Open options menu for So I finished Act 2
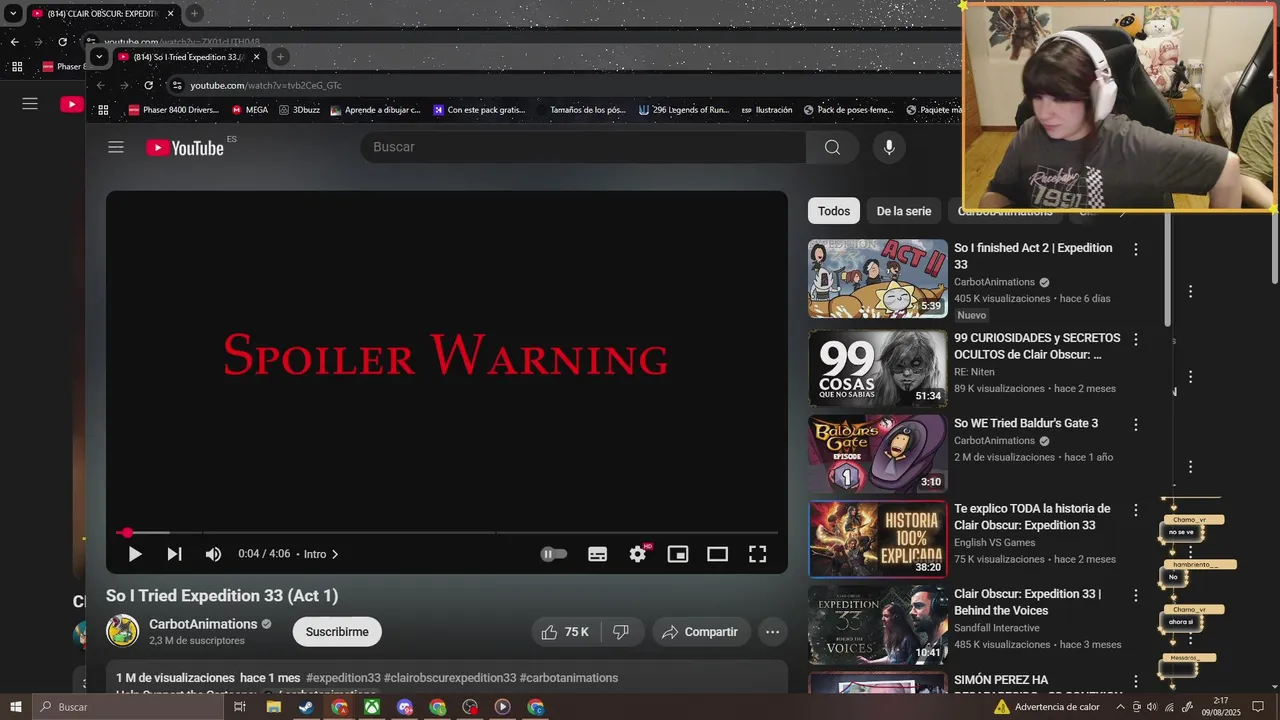The image size is (1280, 720). point(1135,249)
